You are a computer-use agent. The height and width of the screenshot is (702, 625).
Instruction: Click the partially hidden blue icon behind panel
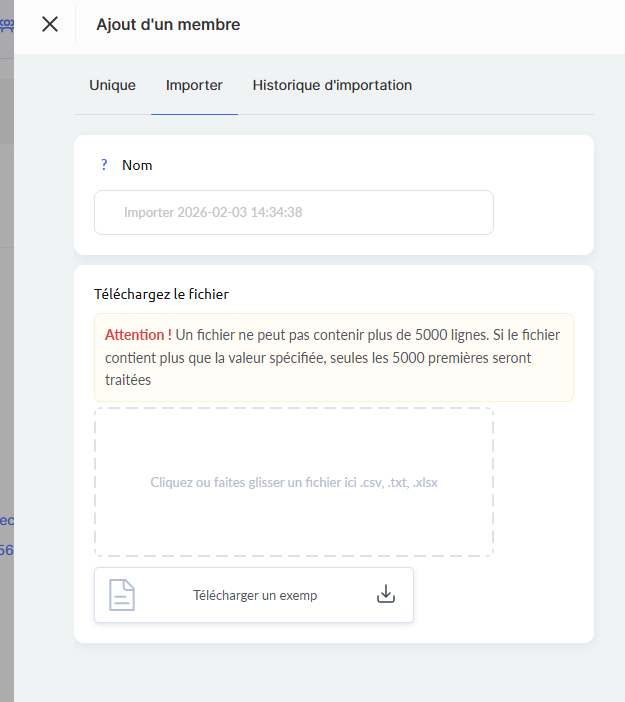tap(6, 27)
